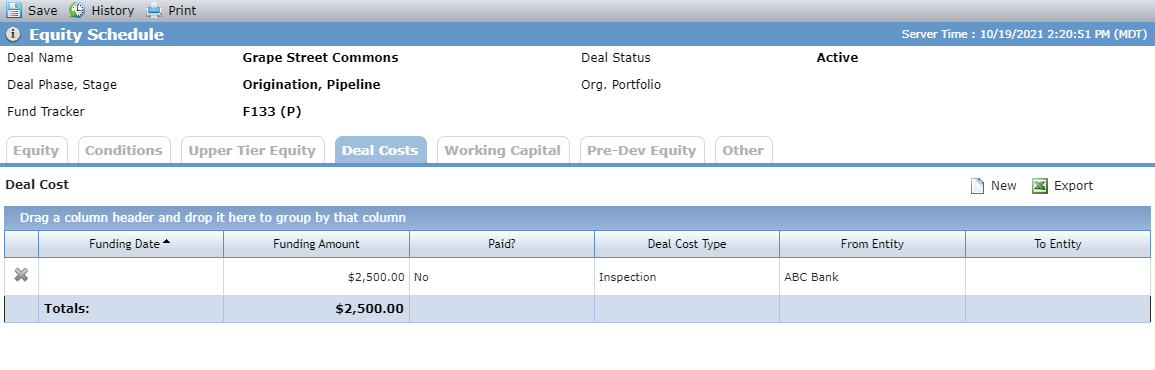Click the Deal Cost Type column header
Viewport: 1155px width, 370px height.
pos(687,244)
